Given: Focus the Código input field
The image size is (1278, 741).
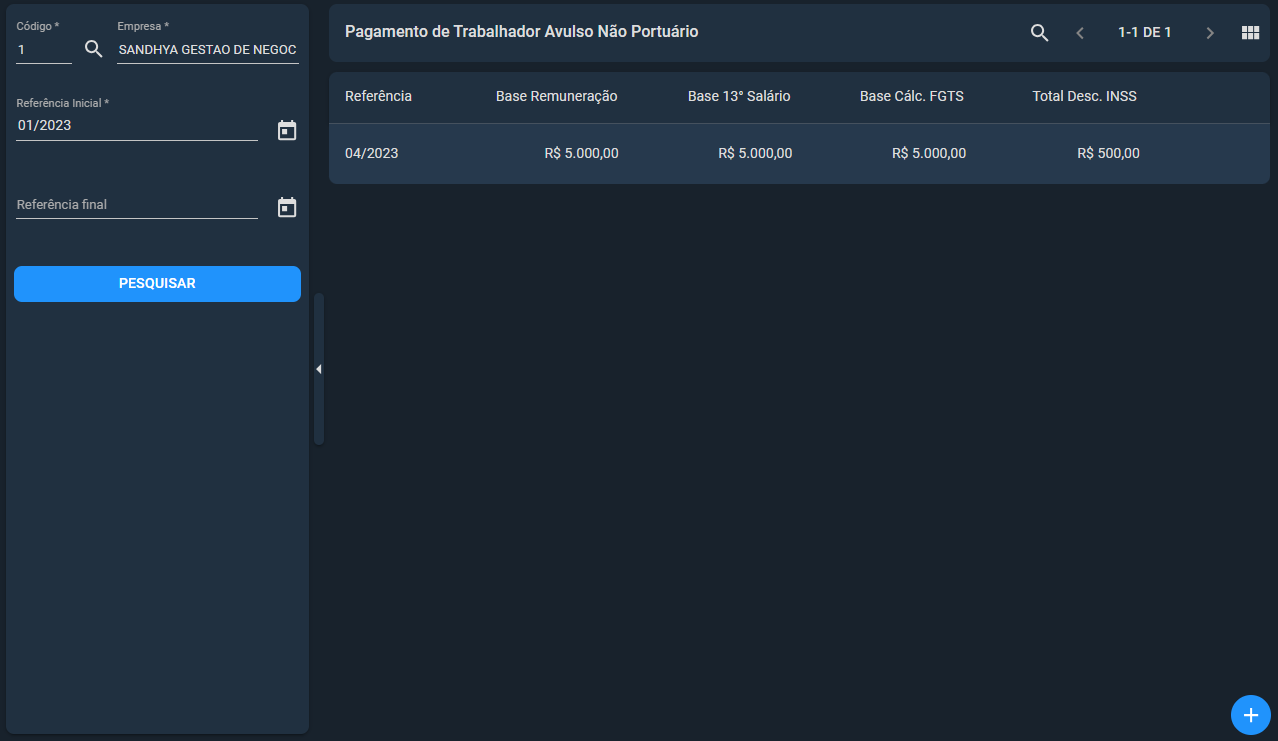Looking at the screenshot, I should (x=44, y=49).
